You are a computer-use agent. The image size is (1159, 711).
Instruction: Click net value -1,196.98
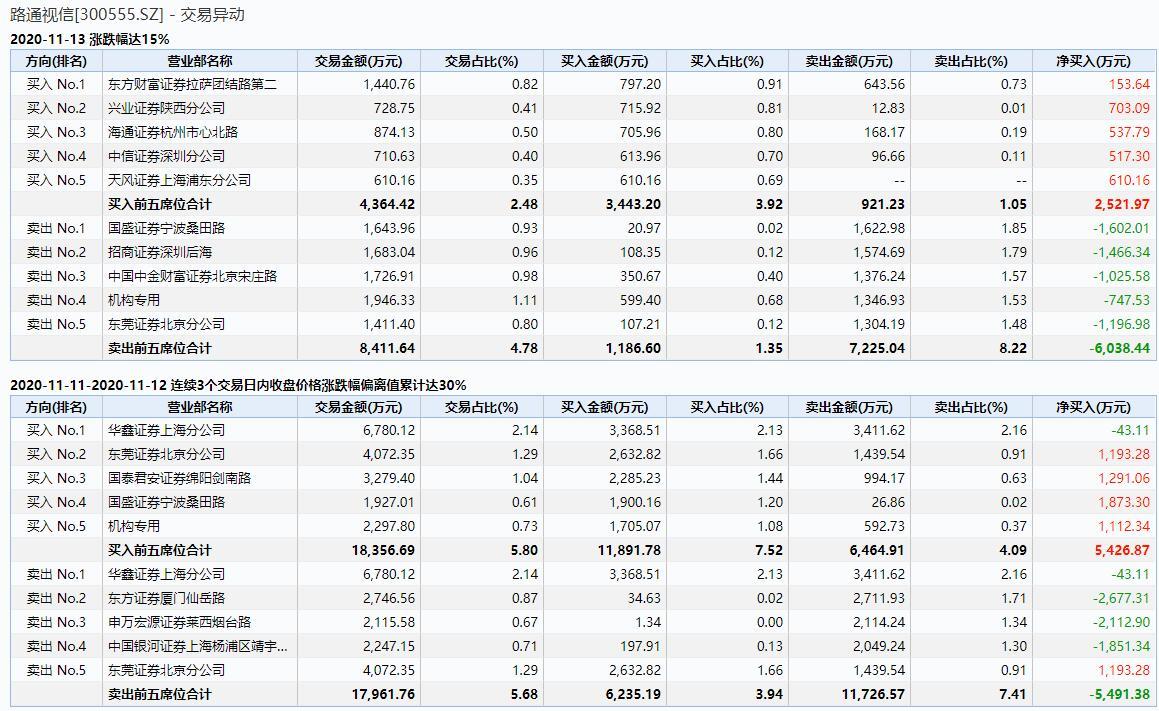(1121, 324)
